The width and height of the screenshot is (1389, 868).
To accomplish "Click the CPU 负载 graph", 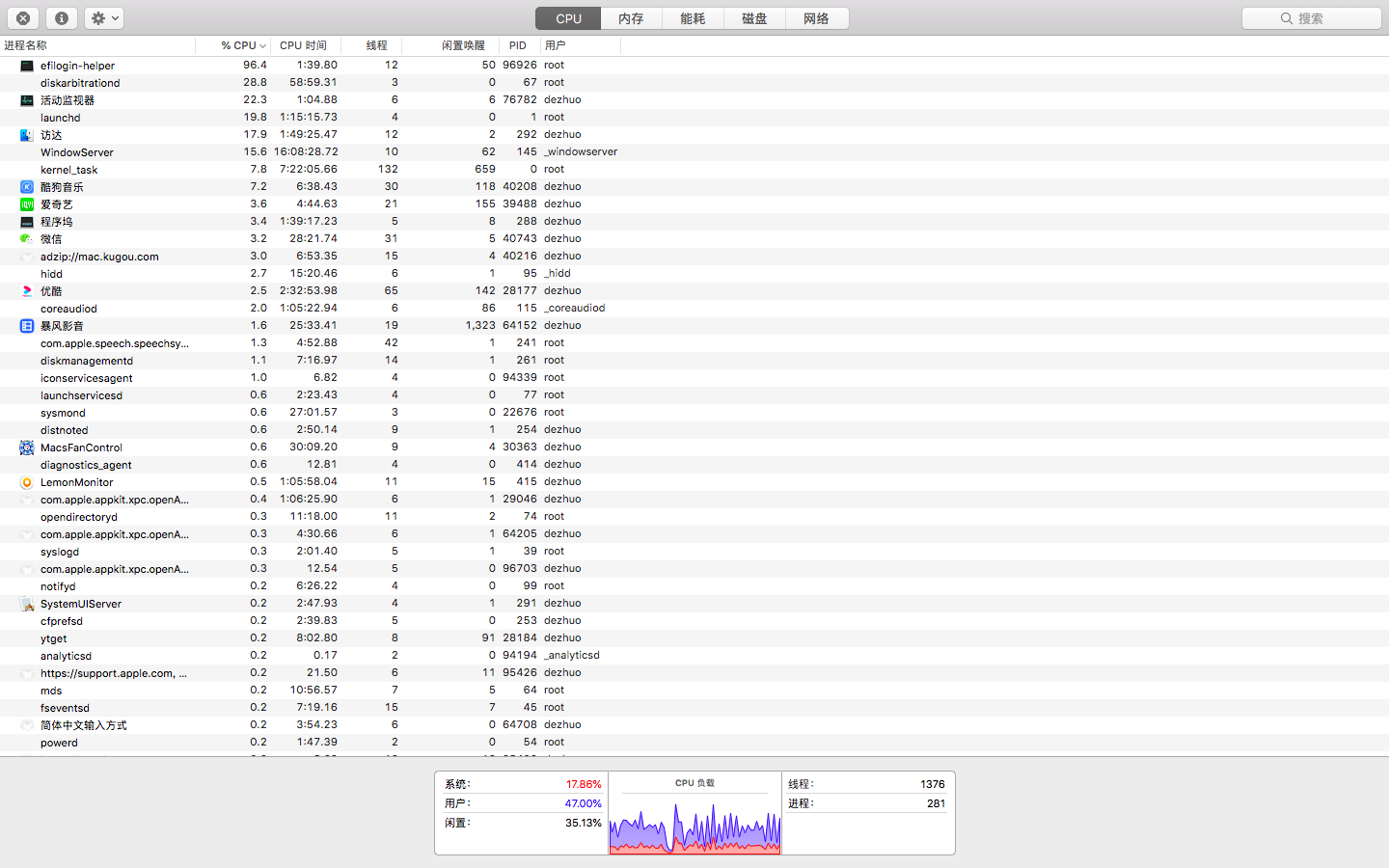I will (694, 822).
